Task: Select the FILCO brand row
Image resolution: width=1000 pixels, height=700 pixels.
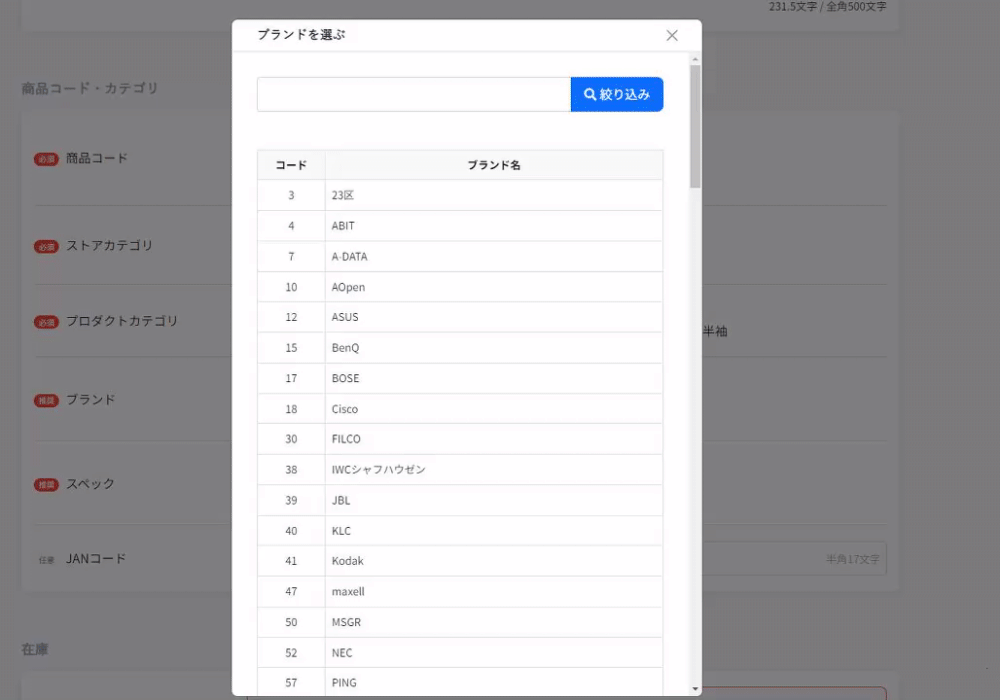Action: (460, 439)
